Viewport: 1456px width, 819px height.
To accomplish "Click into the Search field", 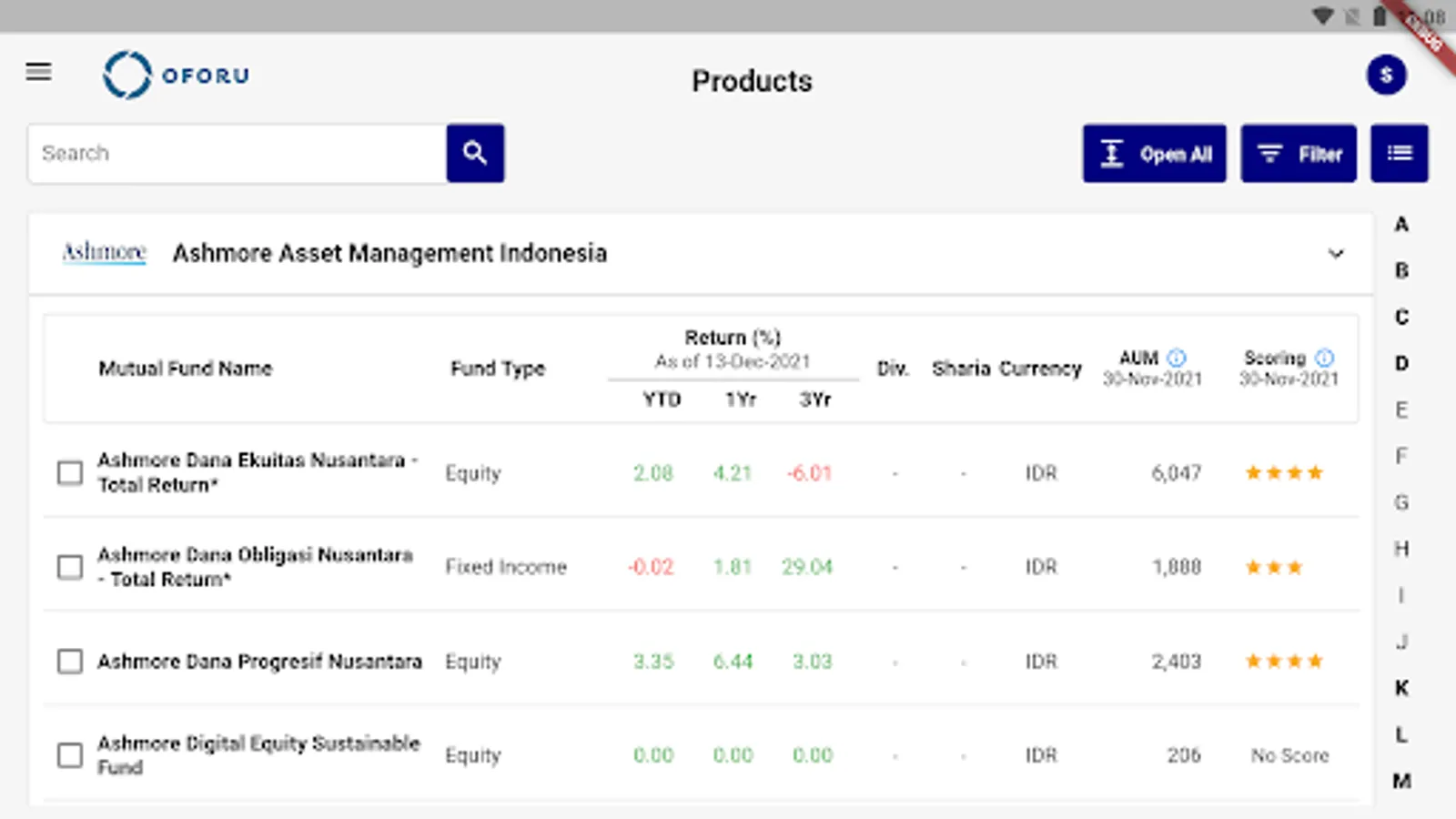I will coord(237,153).
